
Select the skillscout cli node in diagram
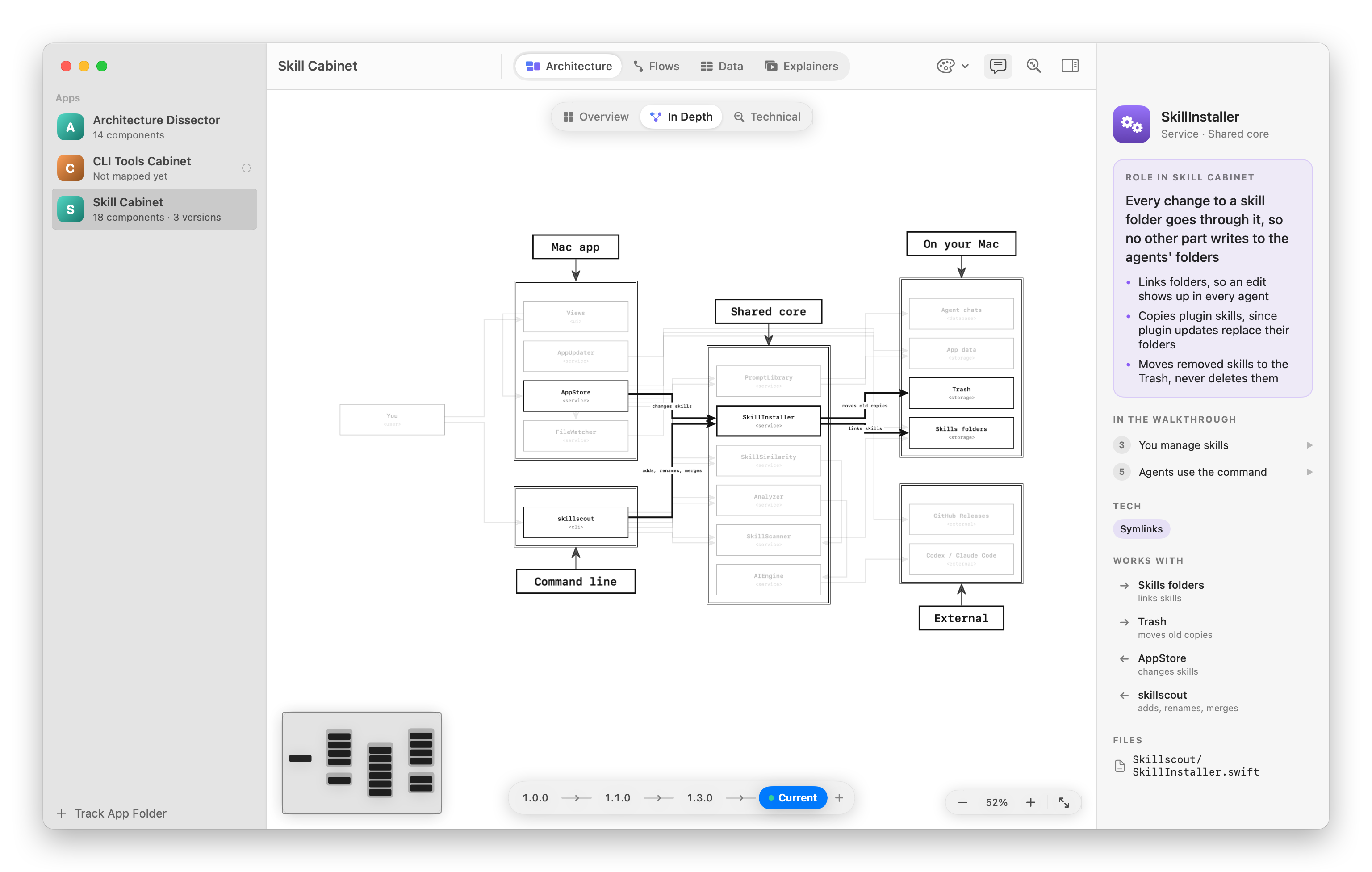pos(576,522)
